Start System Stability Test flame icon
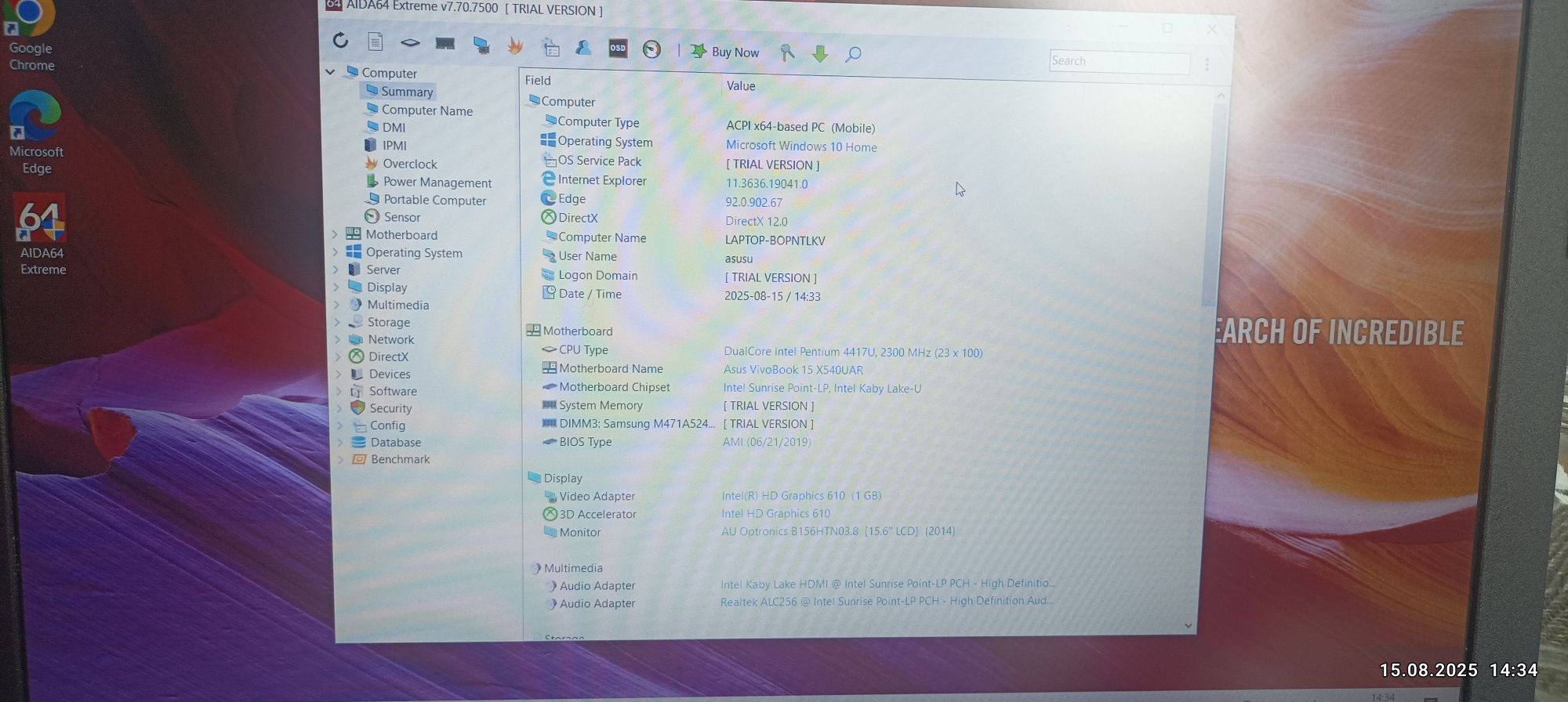Screen dimensions: 1568x702 click(515, 46)
